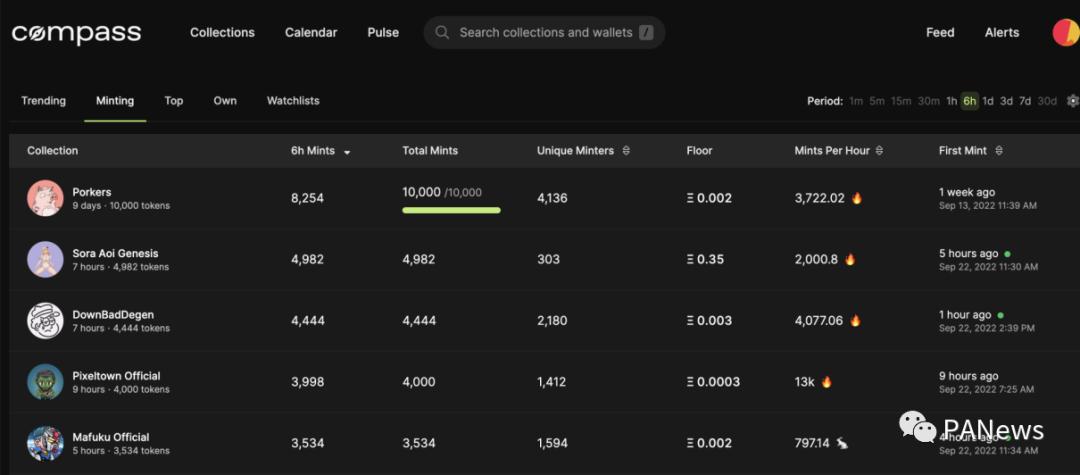The image size is (1080, 475).
Task: Open the user profile avatar
Action: click(1065, 33)
